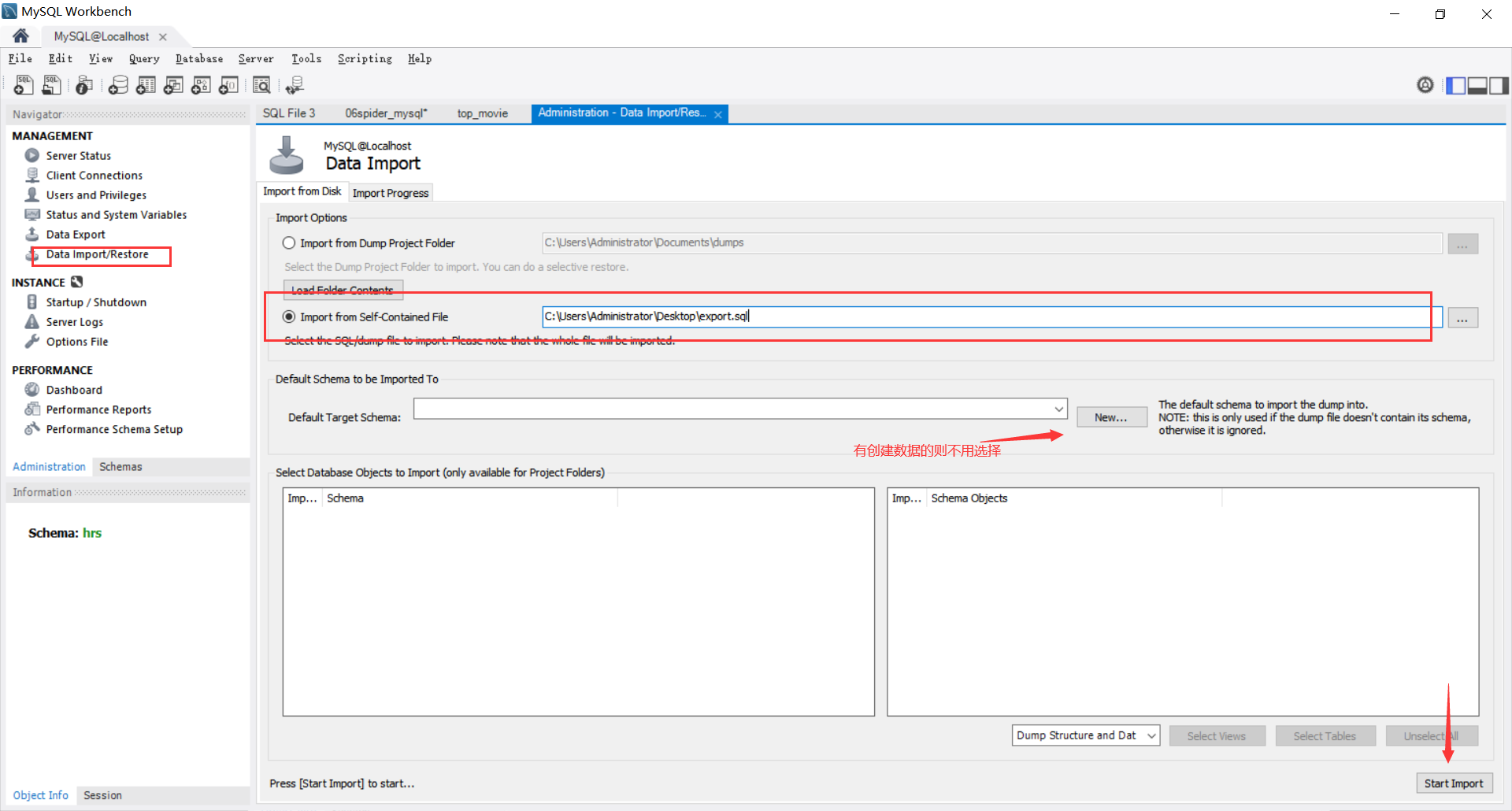Viewport: 1512px width, 811px height.
Task: Open the Database menu
Action: 199,58
